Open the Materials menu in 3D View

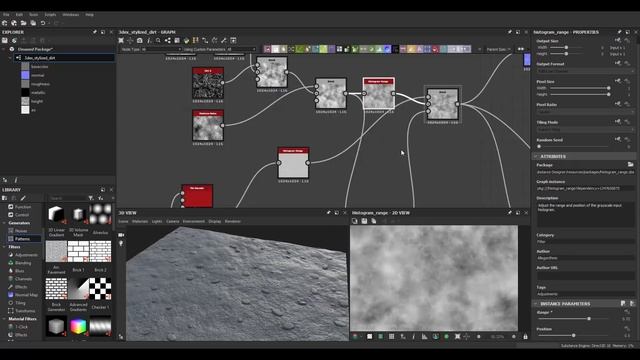click(x=140, y=221)
